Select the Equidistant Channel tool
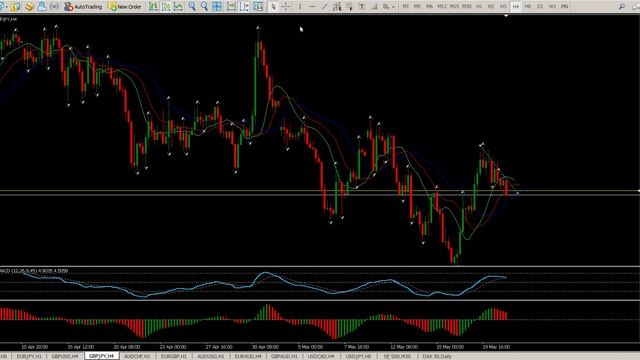The height and width of the screenshot is (360, 640). (x=337, y=7)
